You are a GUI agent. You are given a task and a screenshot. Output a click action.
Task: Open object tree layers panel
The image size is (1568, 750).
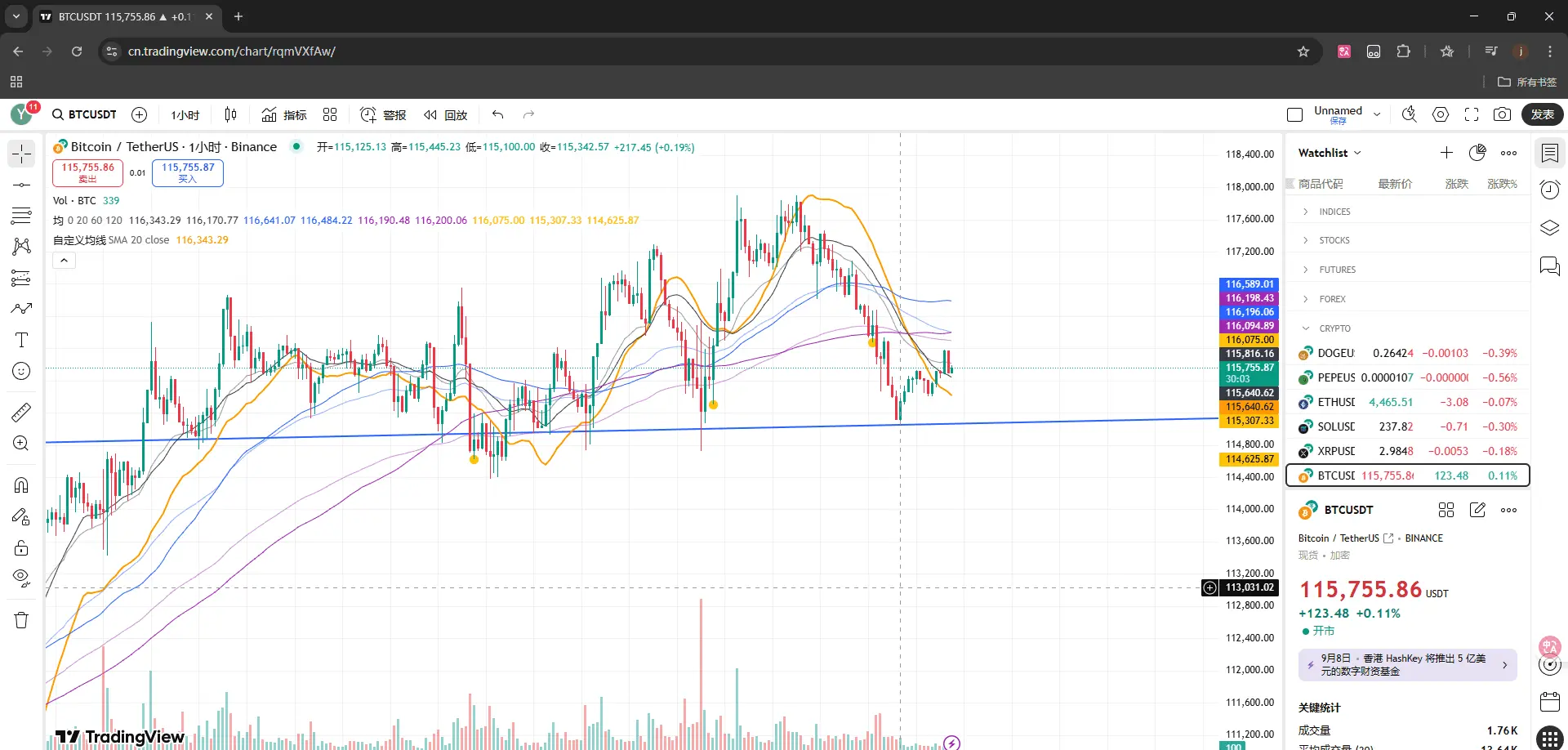coord(1549,228)
